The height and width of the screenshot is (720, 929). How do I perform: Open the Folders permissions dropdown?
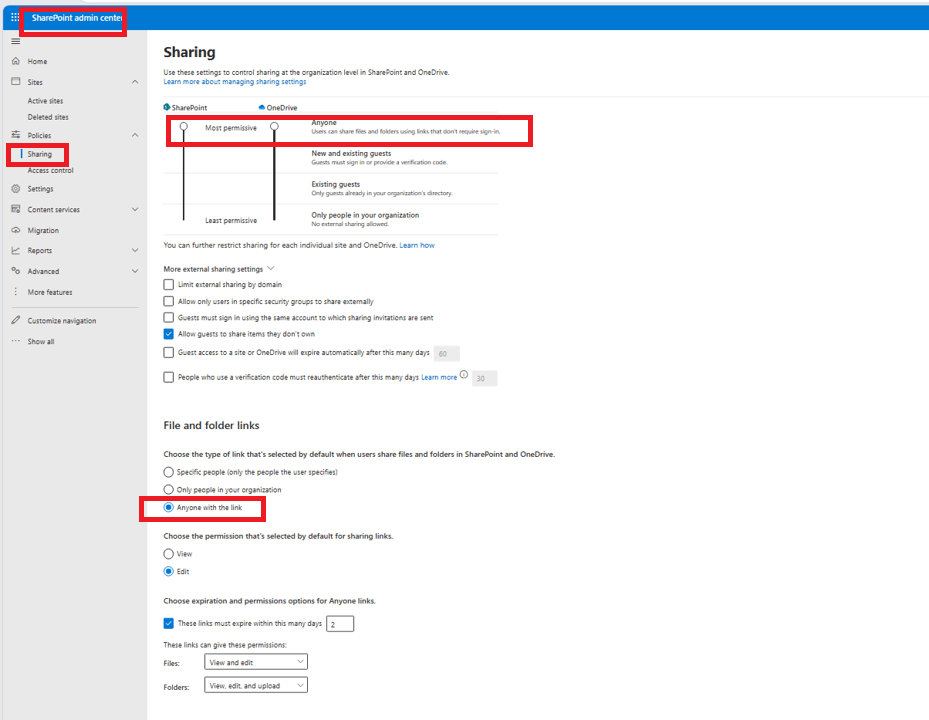pos(256,686)
